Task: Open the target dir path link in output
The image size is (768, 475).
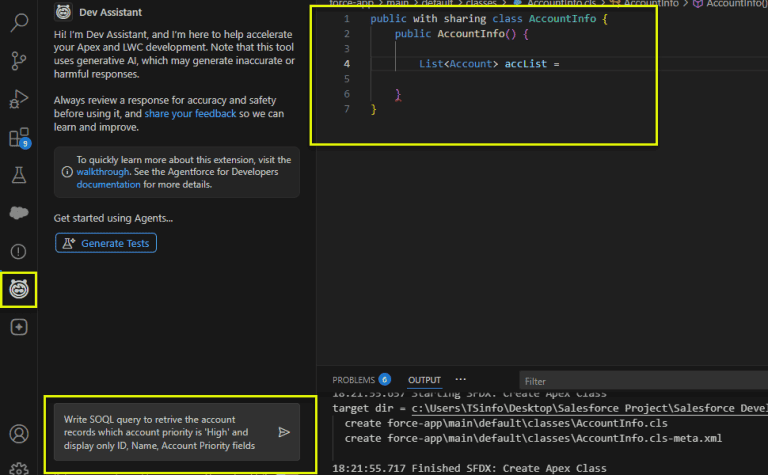Action: (x=589, y=408)
